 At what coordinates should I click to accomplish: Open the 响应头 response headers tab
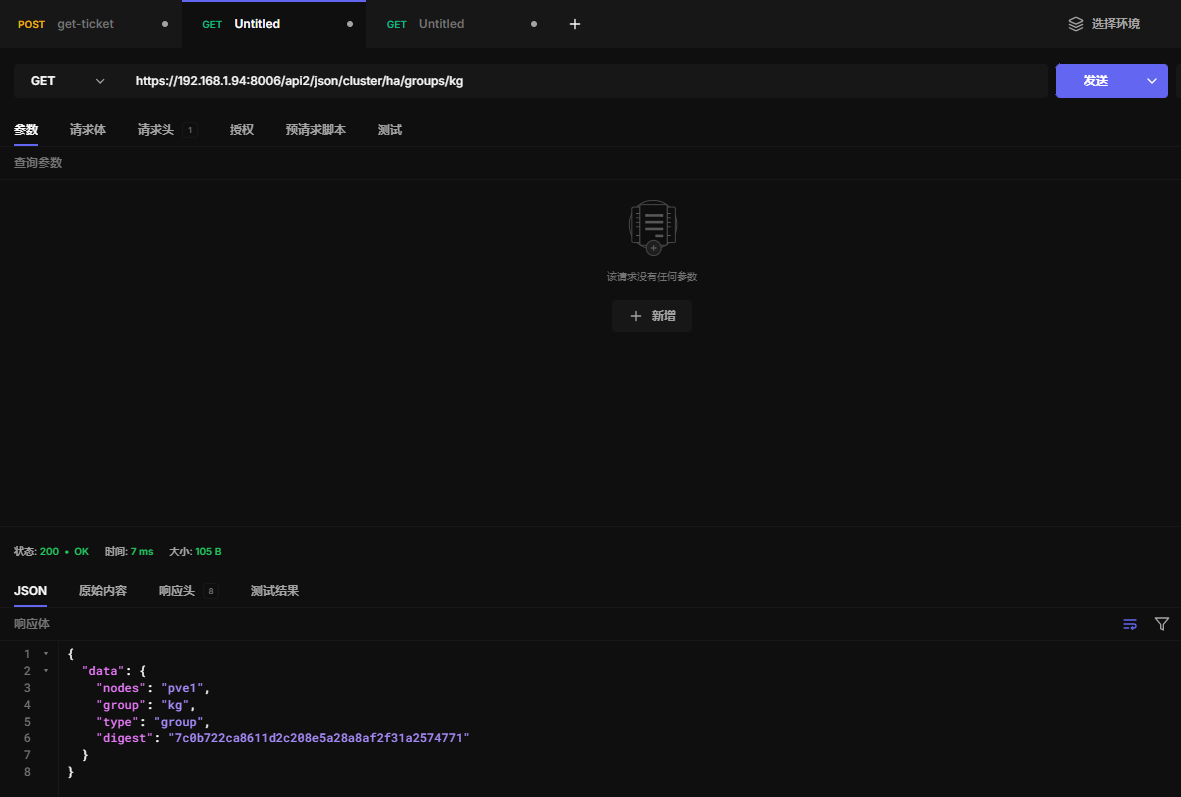pyautogui.click(x=177, y=591)
